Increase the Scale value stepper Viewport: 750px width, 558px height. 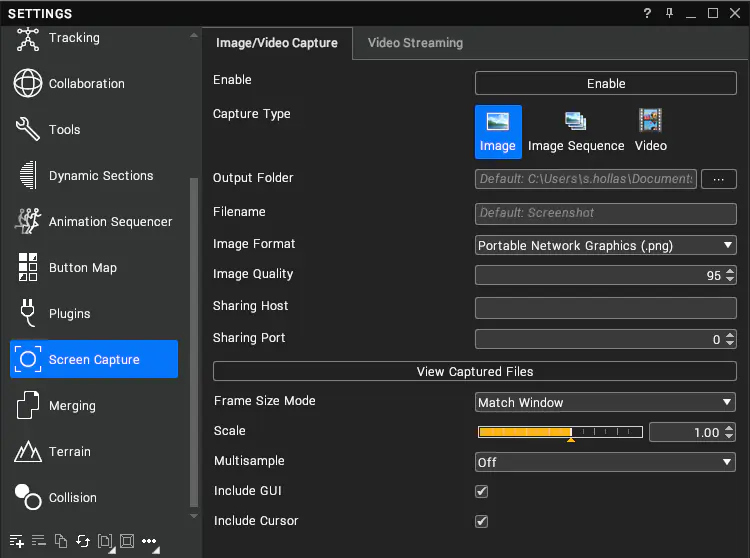click(x=729, y=428)
